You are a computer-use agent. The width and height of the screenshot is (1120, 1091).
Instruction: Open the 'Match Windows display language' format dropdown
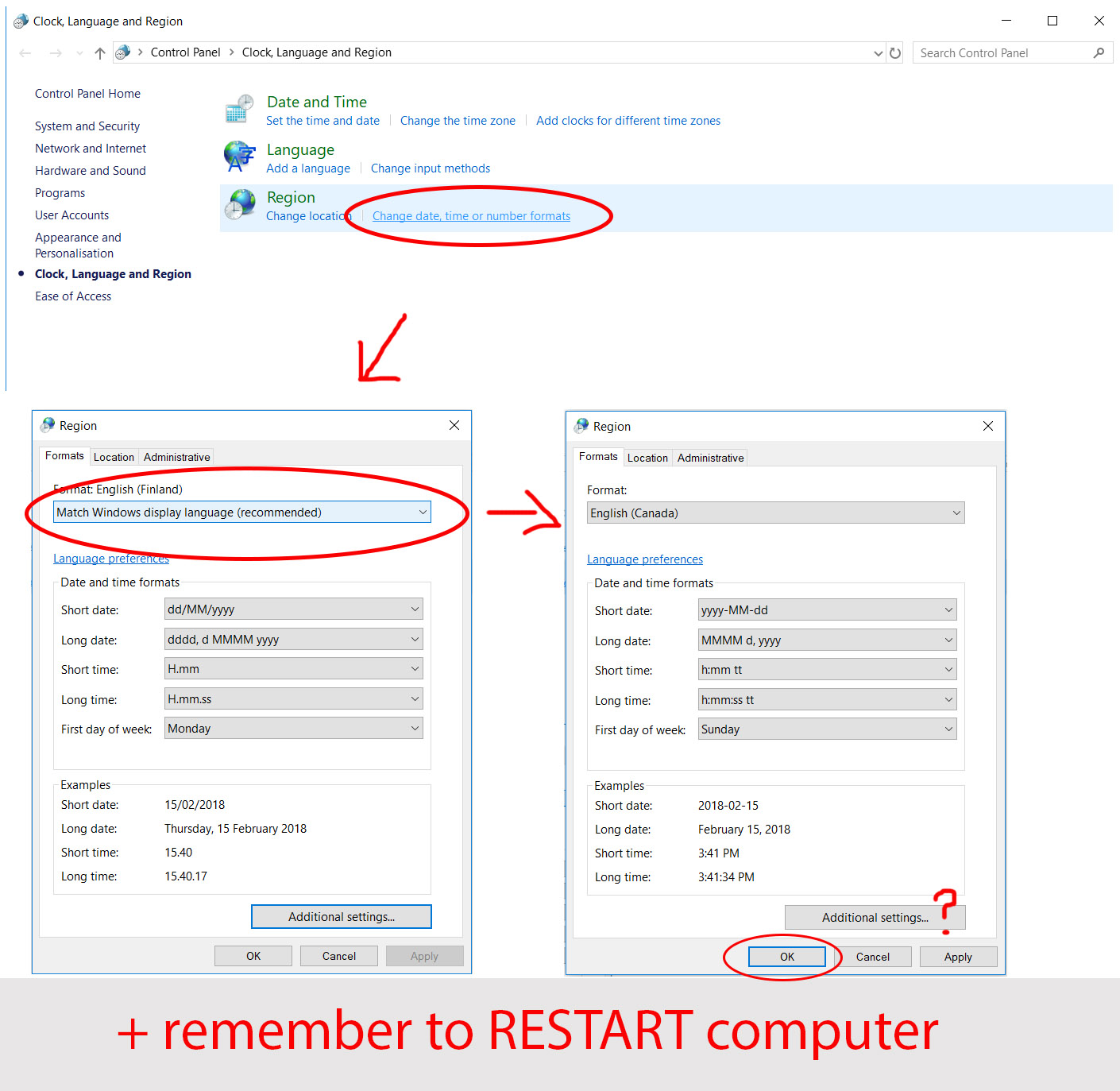[242, 513]
